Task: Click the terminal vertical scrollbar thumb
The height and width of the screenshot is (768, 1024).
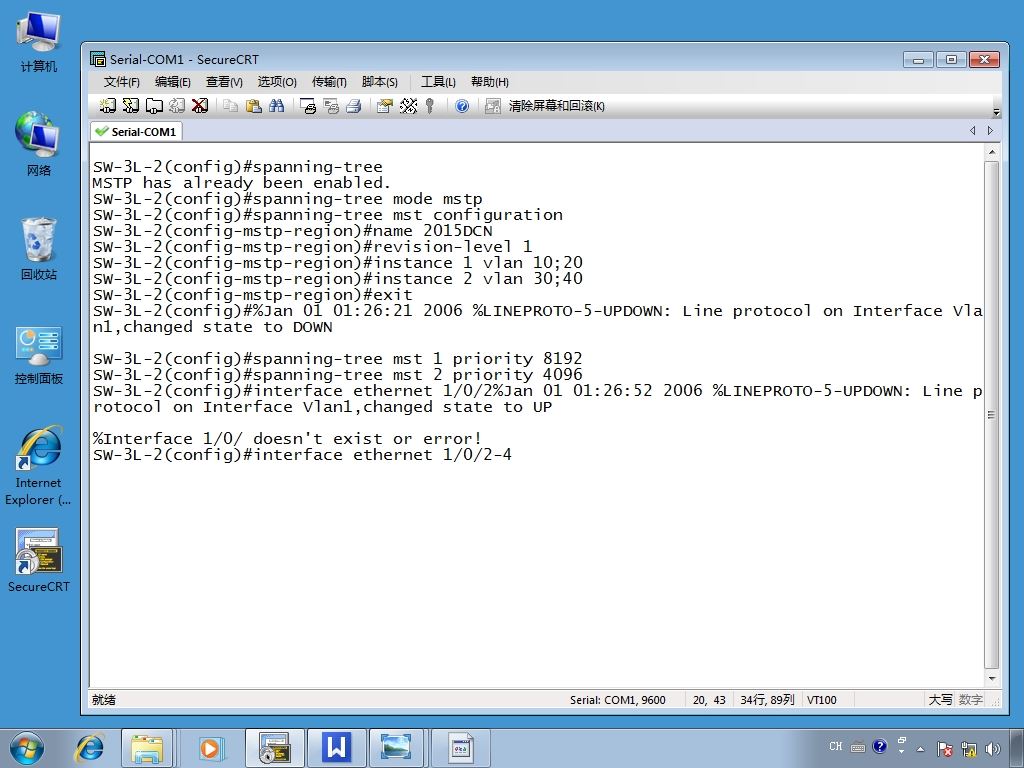Action: 992,415
